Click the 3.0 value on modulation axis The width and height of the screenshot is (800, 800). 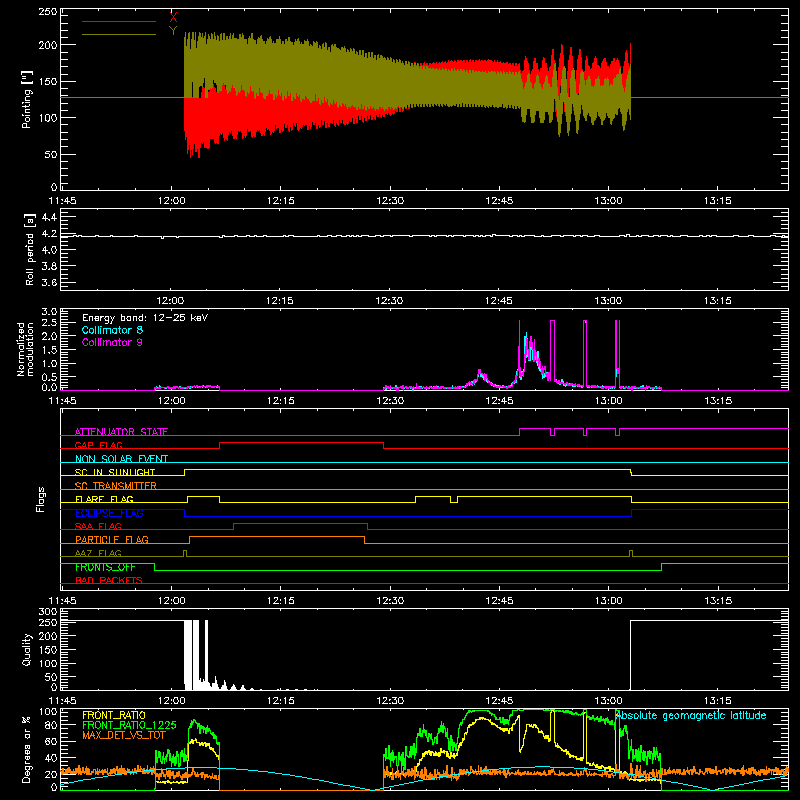(49, 311)
